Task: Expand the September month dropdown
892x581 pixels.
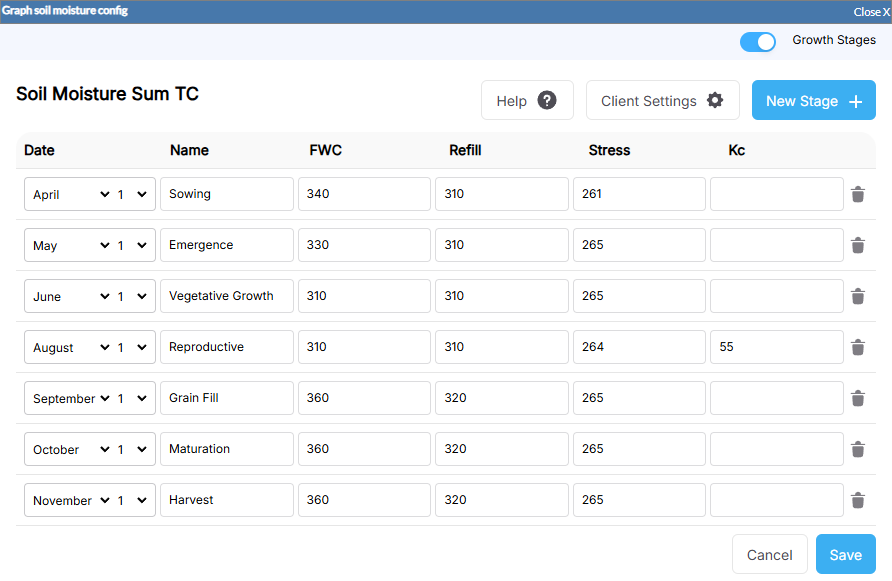Action: tap(70, 398)
